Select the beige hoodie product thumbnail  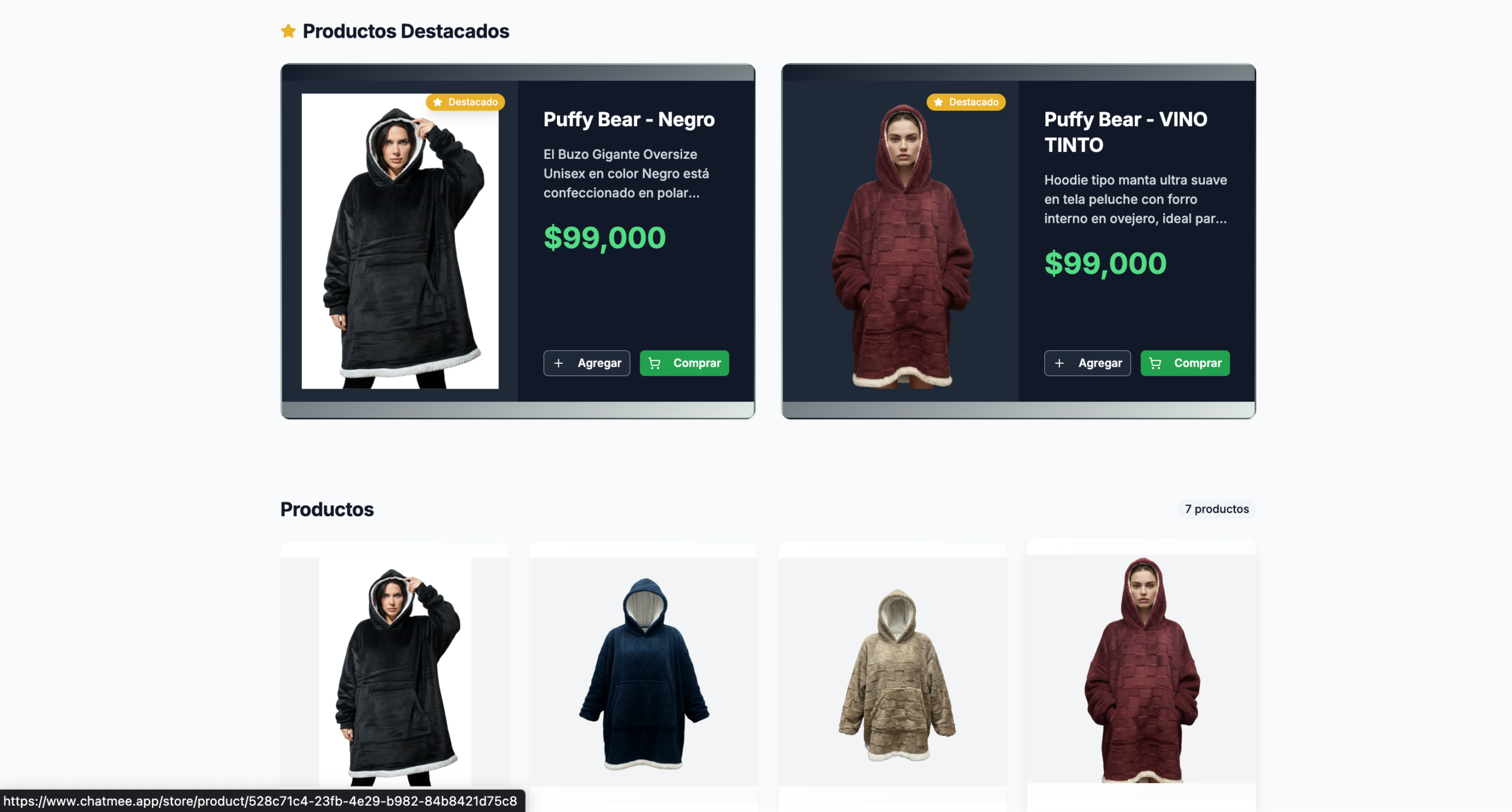click(x=892, y=671)
